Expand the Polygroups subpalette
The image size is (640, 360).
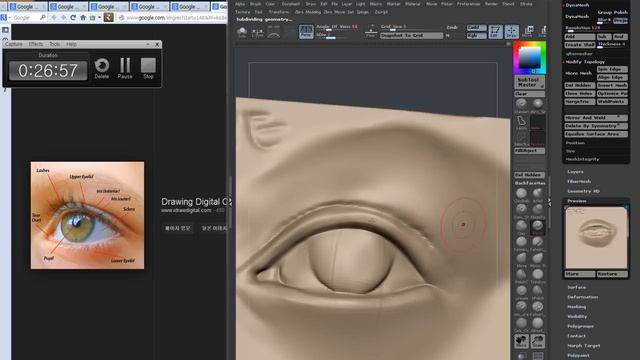pos(580,327)
